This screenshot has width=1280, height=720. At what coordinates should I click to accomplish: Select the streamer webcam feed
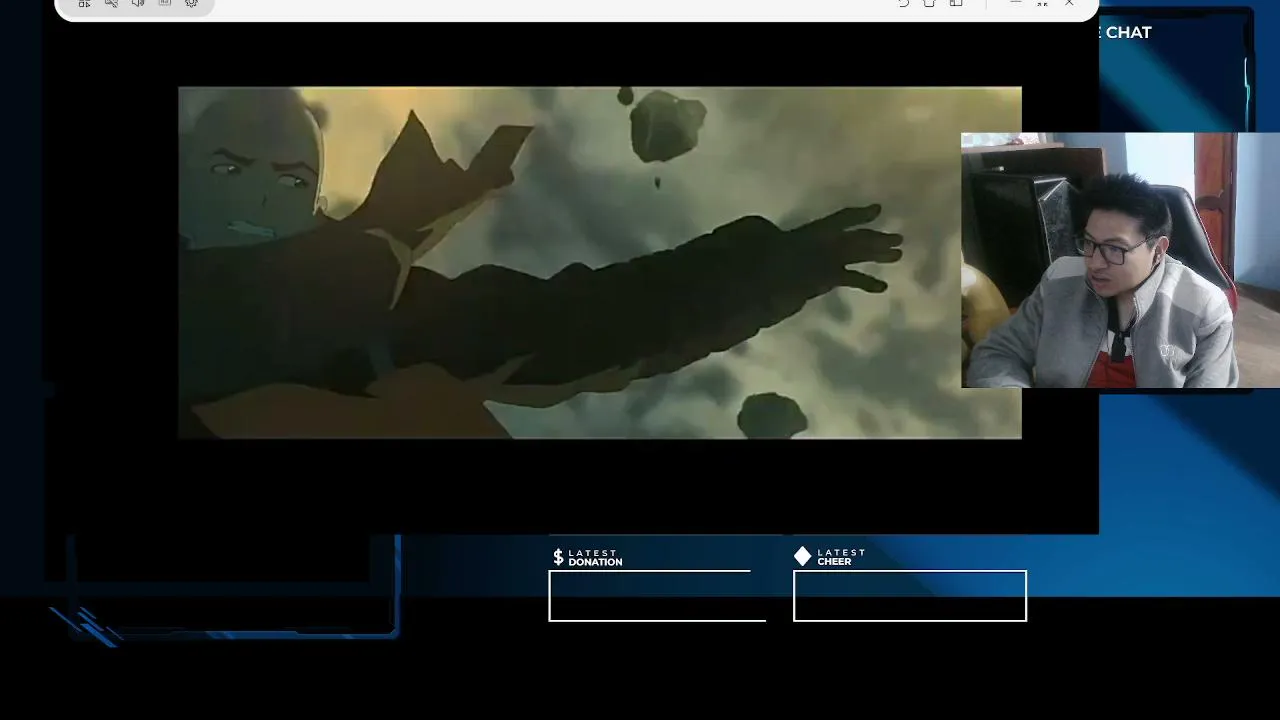click(x=1120, y=260)
